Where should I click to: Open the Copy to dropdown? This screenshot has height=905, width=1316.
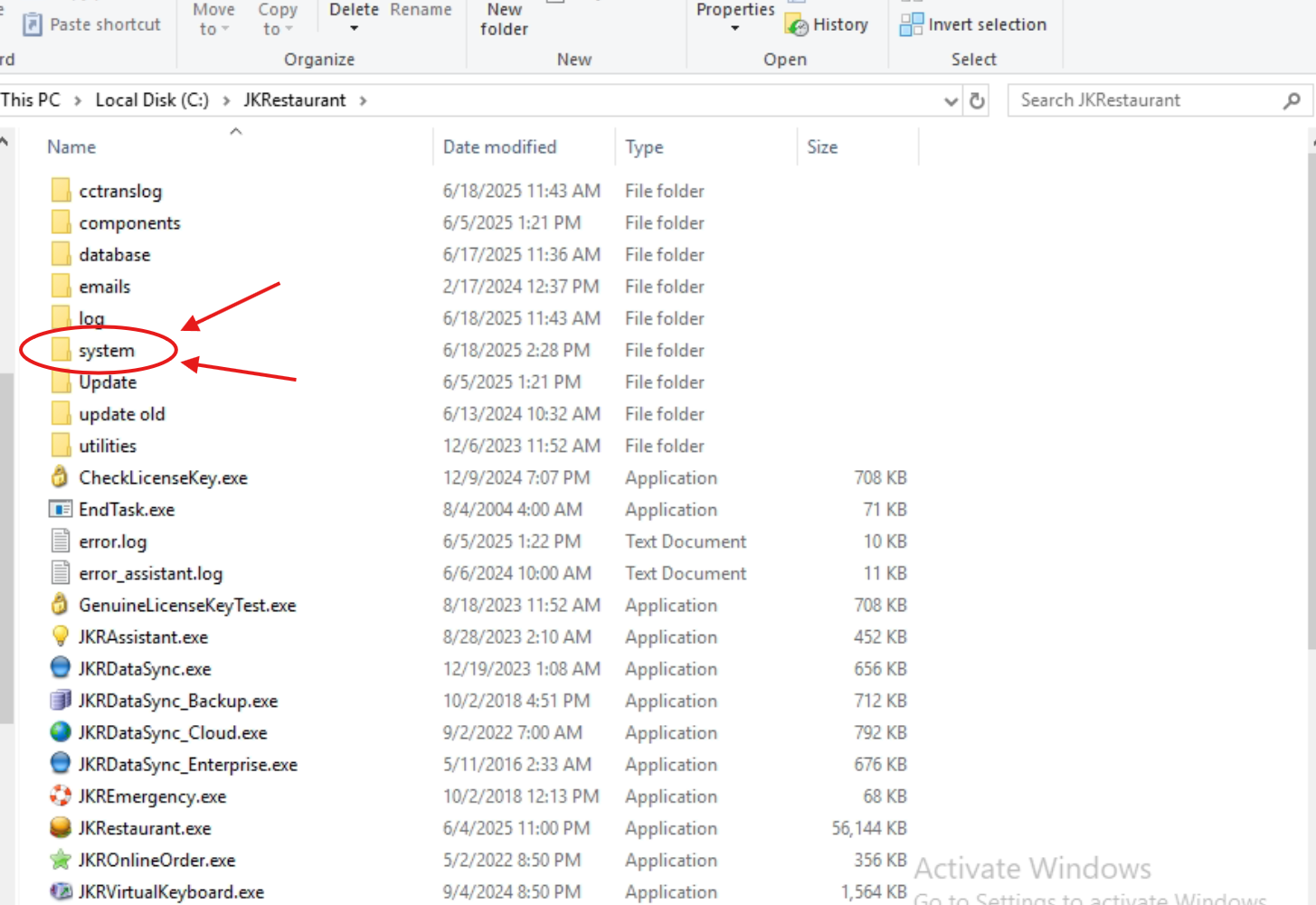coord(277,19)
